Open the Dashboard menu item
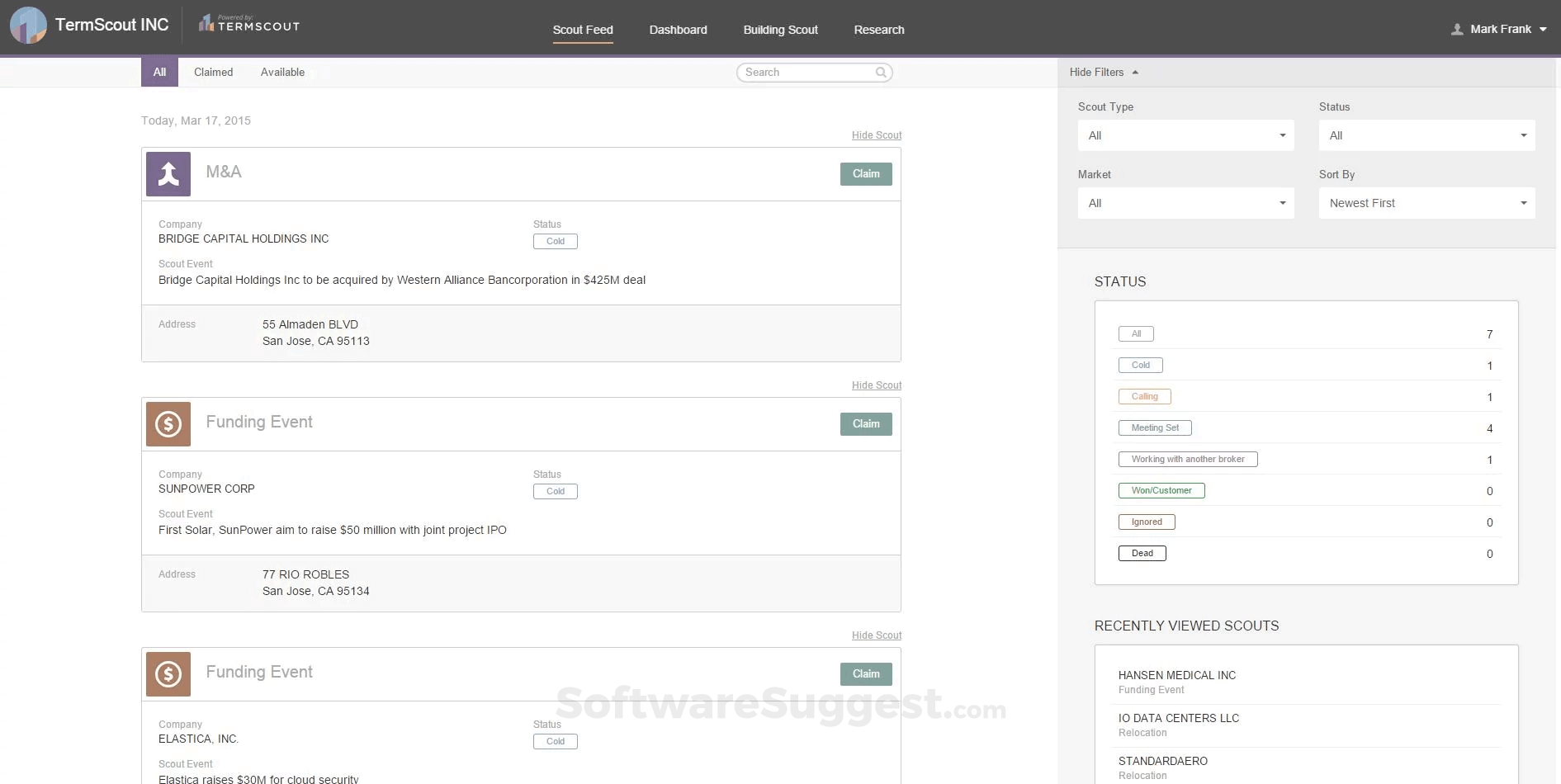Viewport: 1561px width, 784px height. click(678, 30)
